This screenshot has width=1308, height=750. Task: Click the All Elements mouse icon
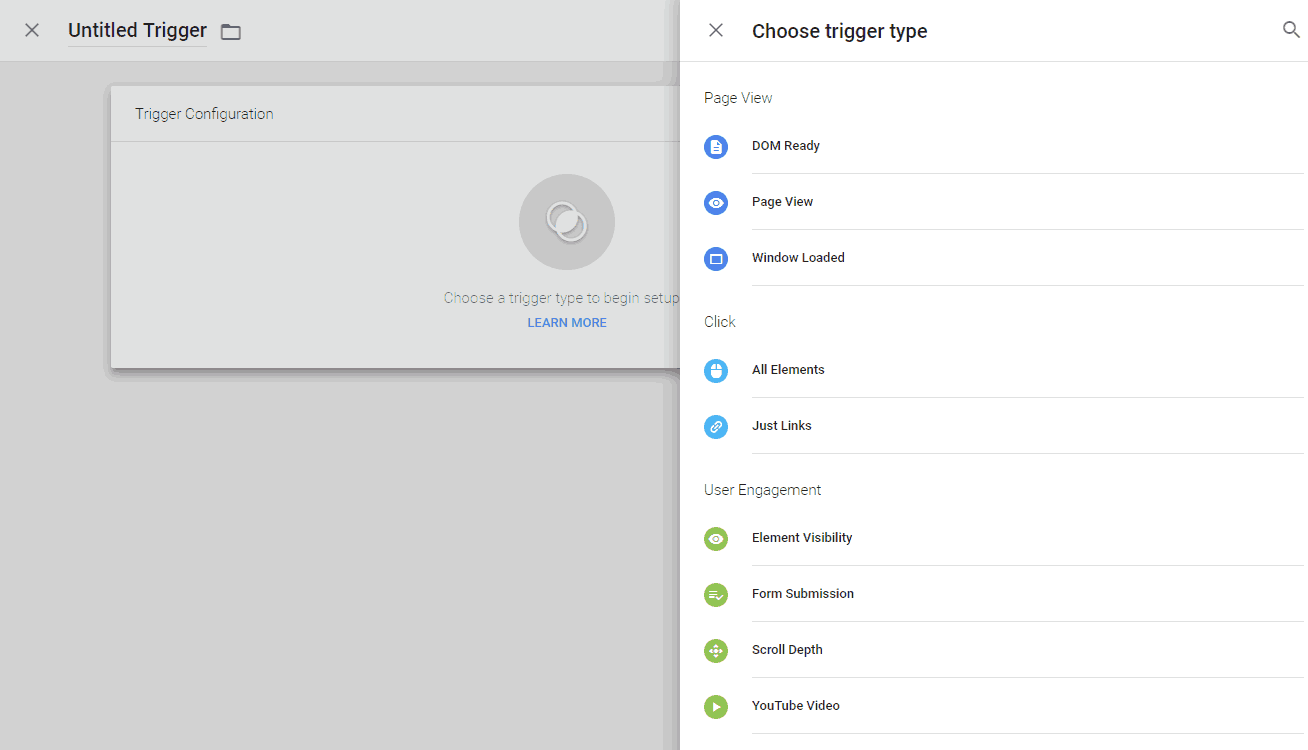pos(716,371)
